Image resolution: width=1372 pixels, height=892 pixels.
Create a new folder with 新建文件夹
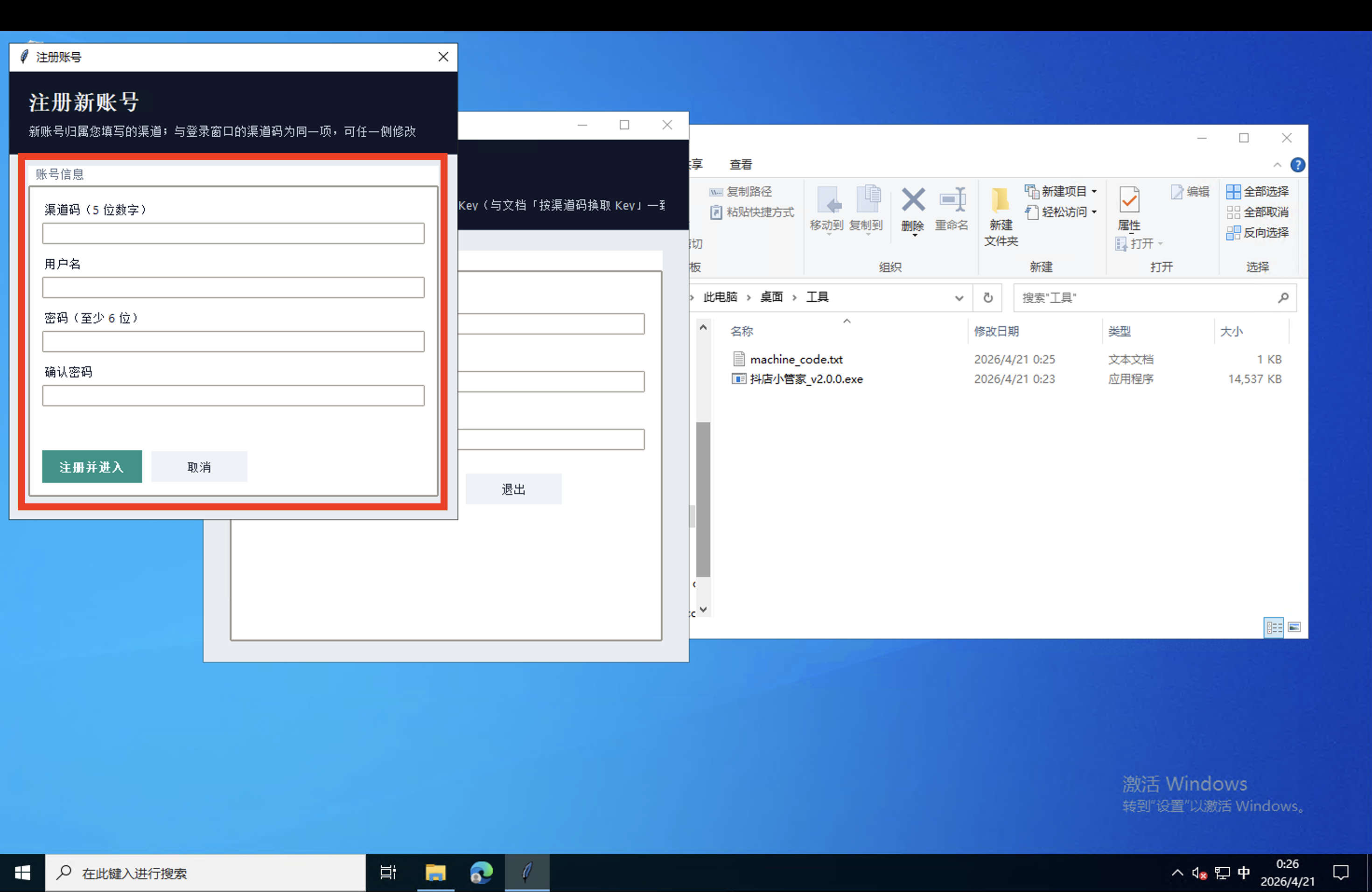(1001, 216)
